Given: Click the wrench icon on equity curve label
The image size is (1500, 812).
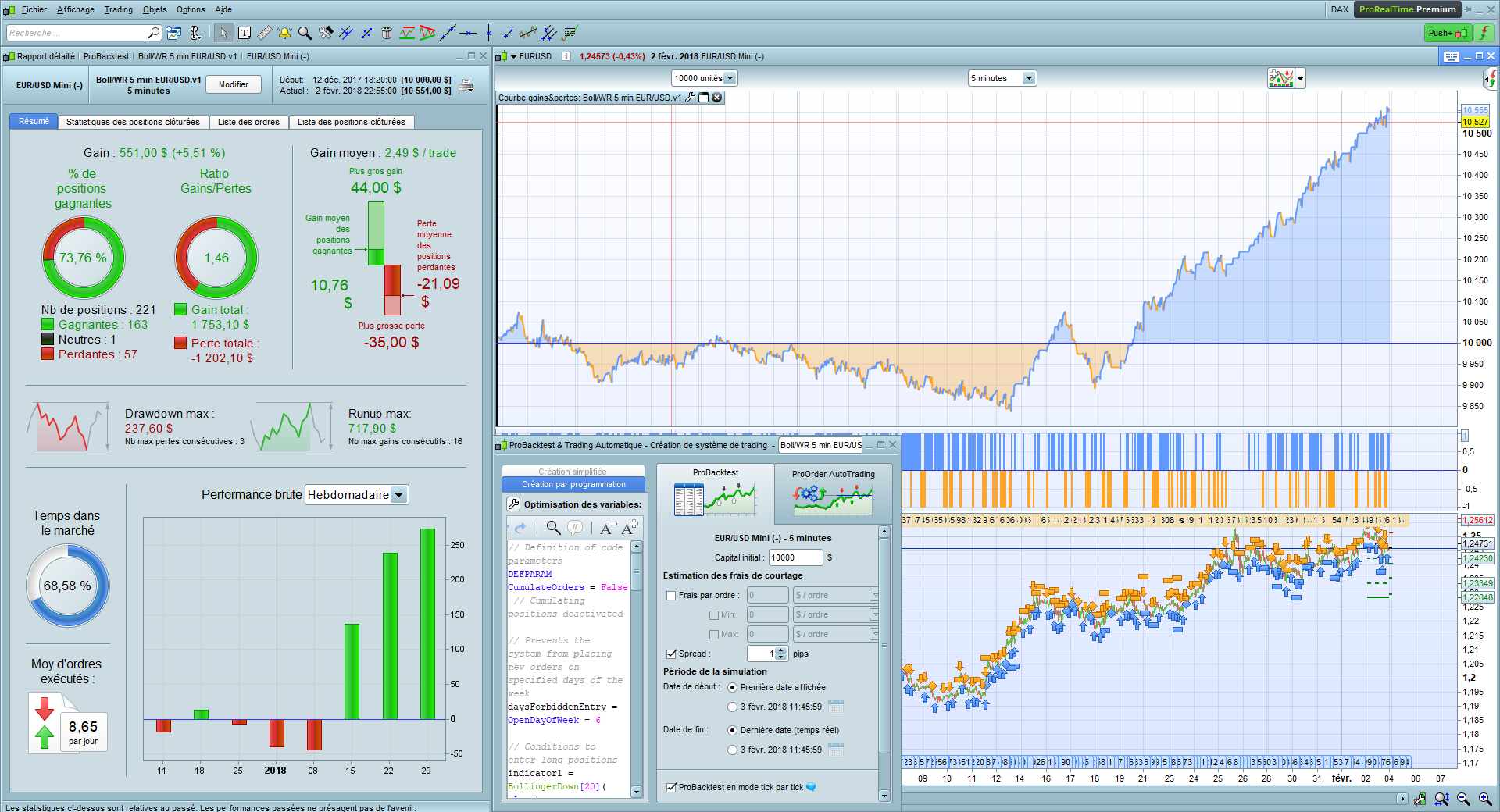Looking at the screenshot, I should pos(691,98).
